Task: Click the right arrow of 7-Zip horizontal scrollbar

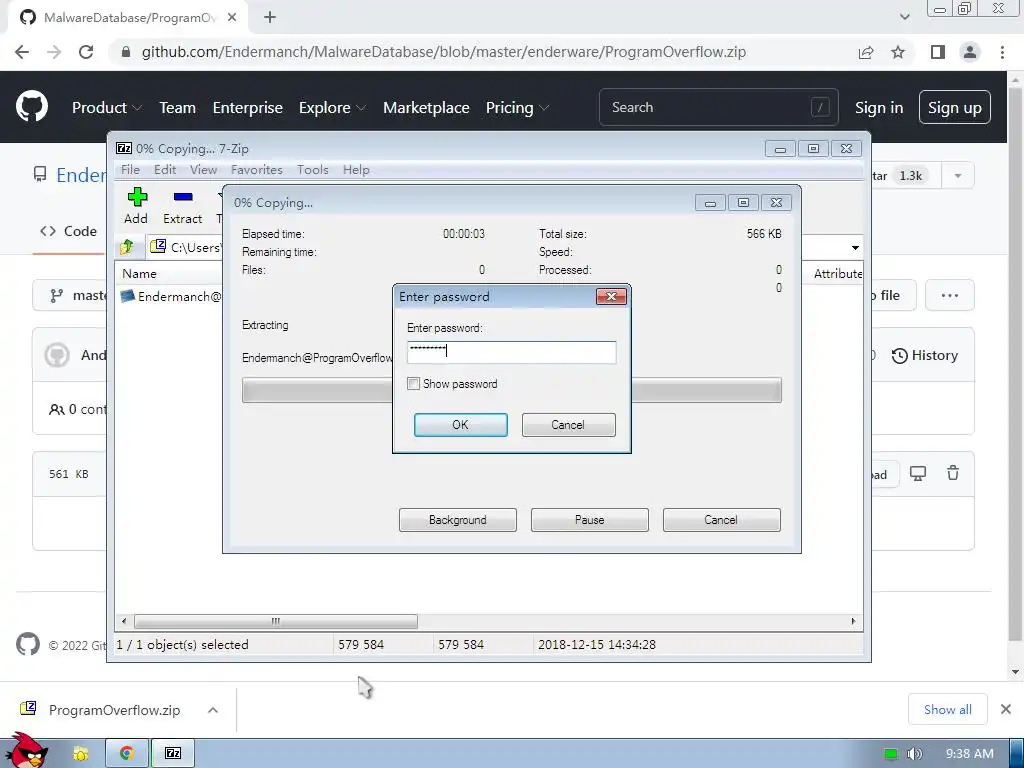Action: click(853, 621)
